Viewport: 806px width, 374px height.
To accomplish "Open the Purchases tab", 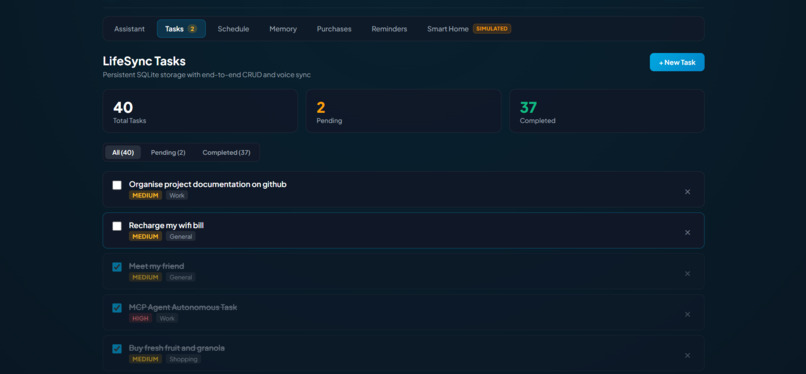I will coord(334,29).
